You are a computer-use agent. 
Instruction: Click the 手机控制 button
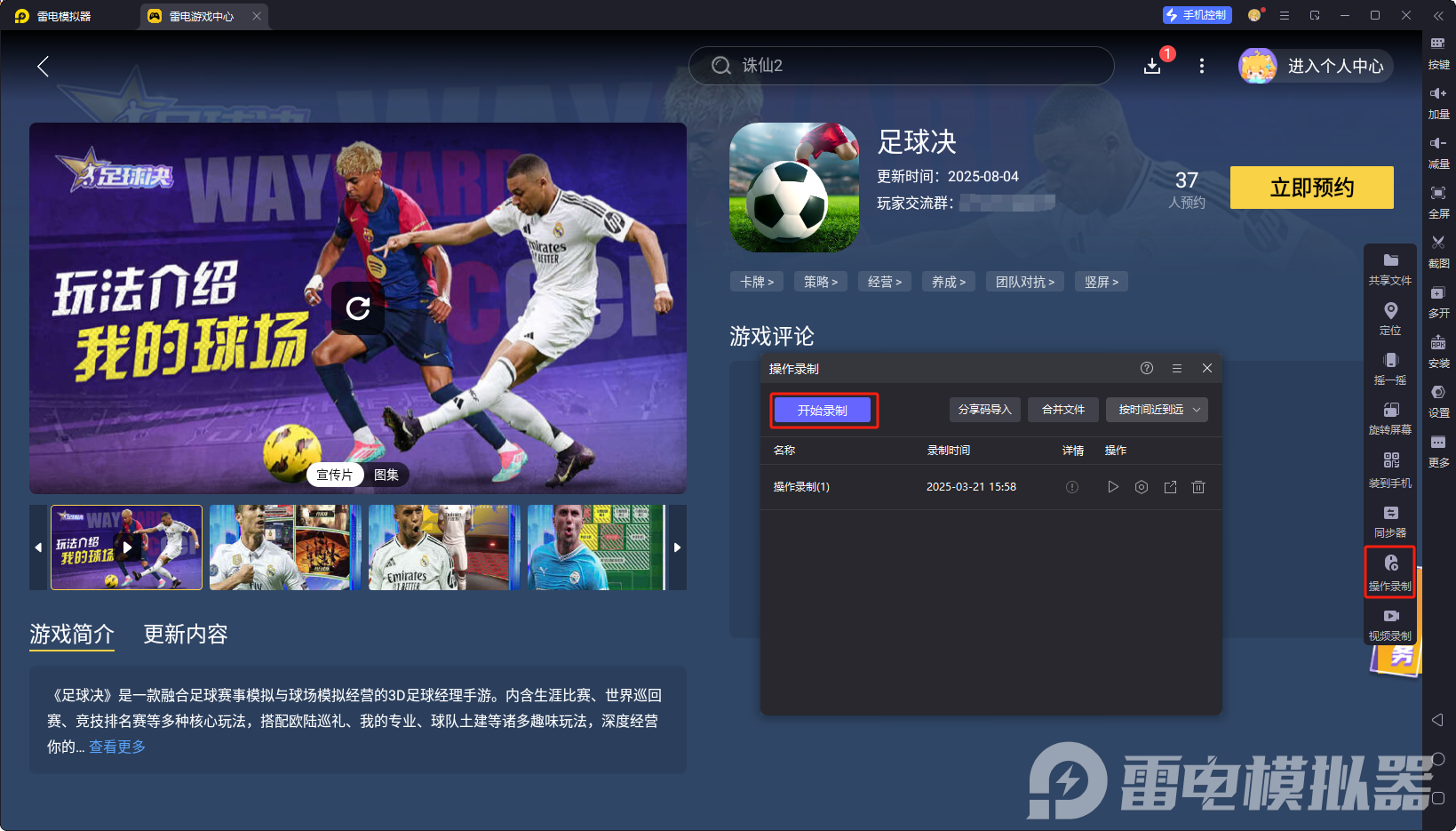pos(1197,15)
